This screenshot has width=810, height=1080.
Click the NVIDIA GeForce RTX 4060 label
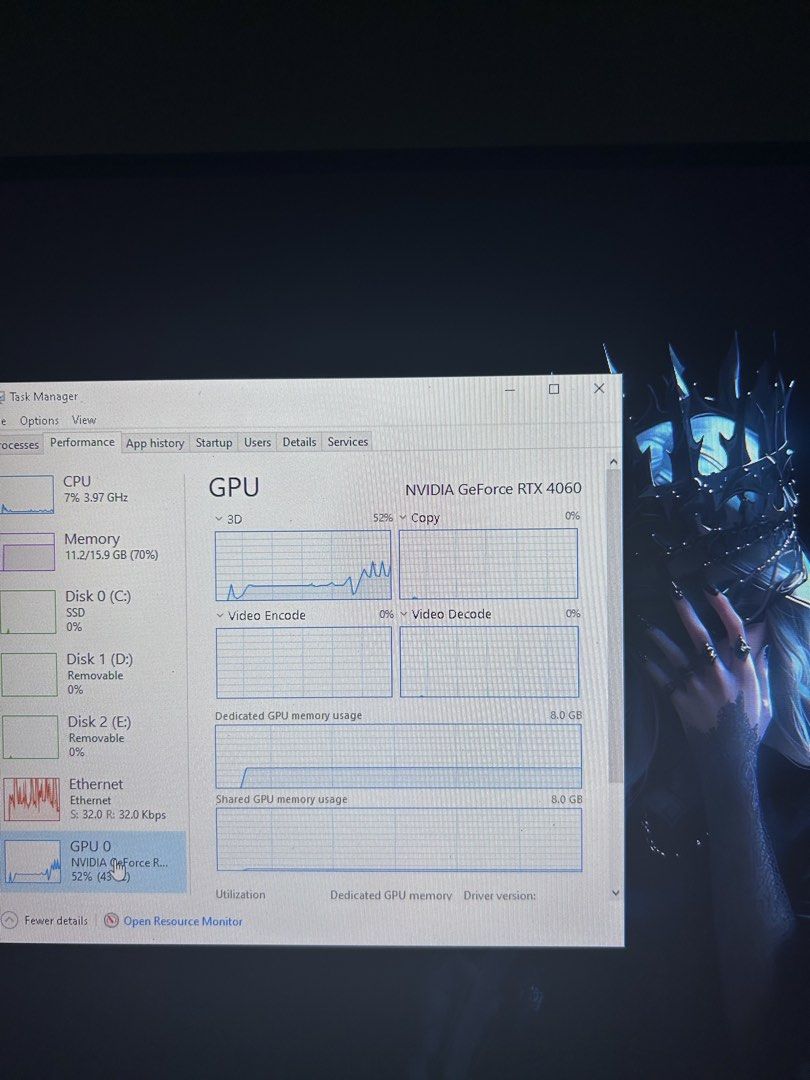point(493,489)
